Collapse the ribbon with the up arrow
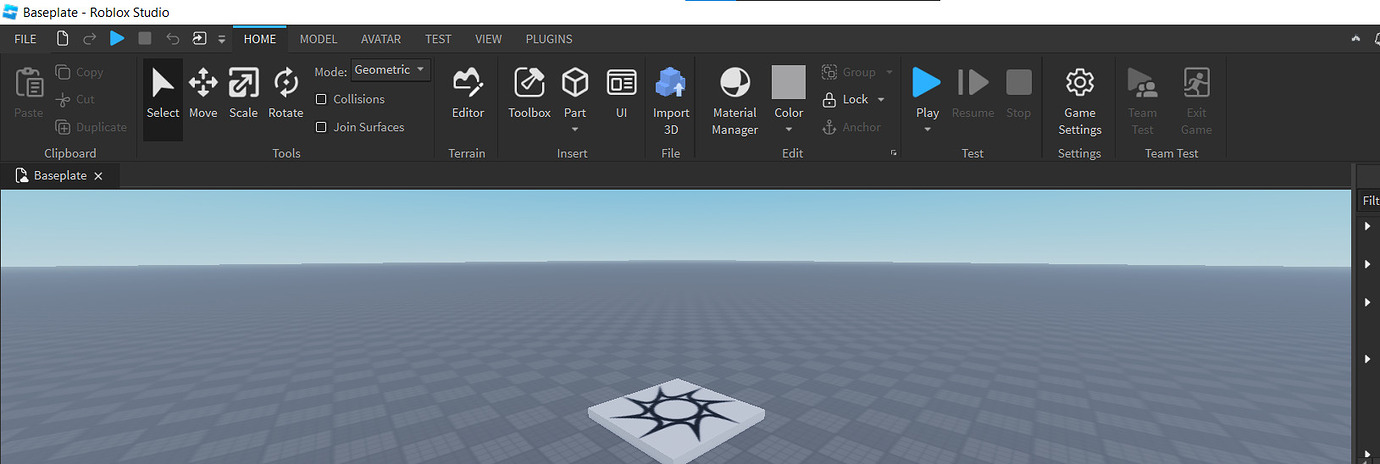Screen dimensions: 1380x464 (x=1356, y=39)
